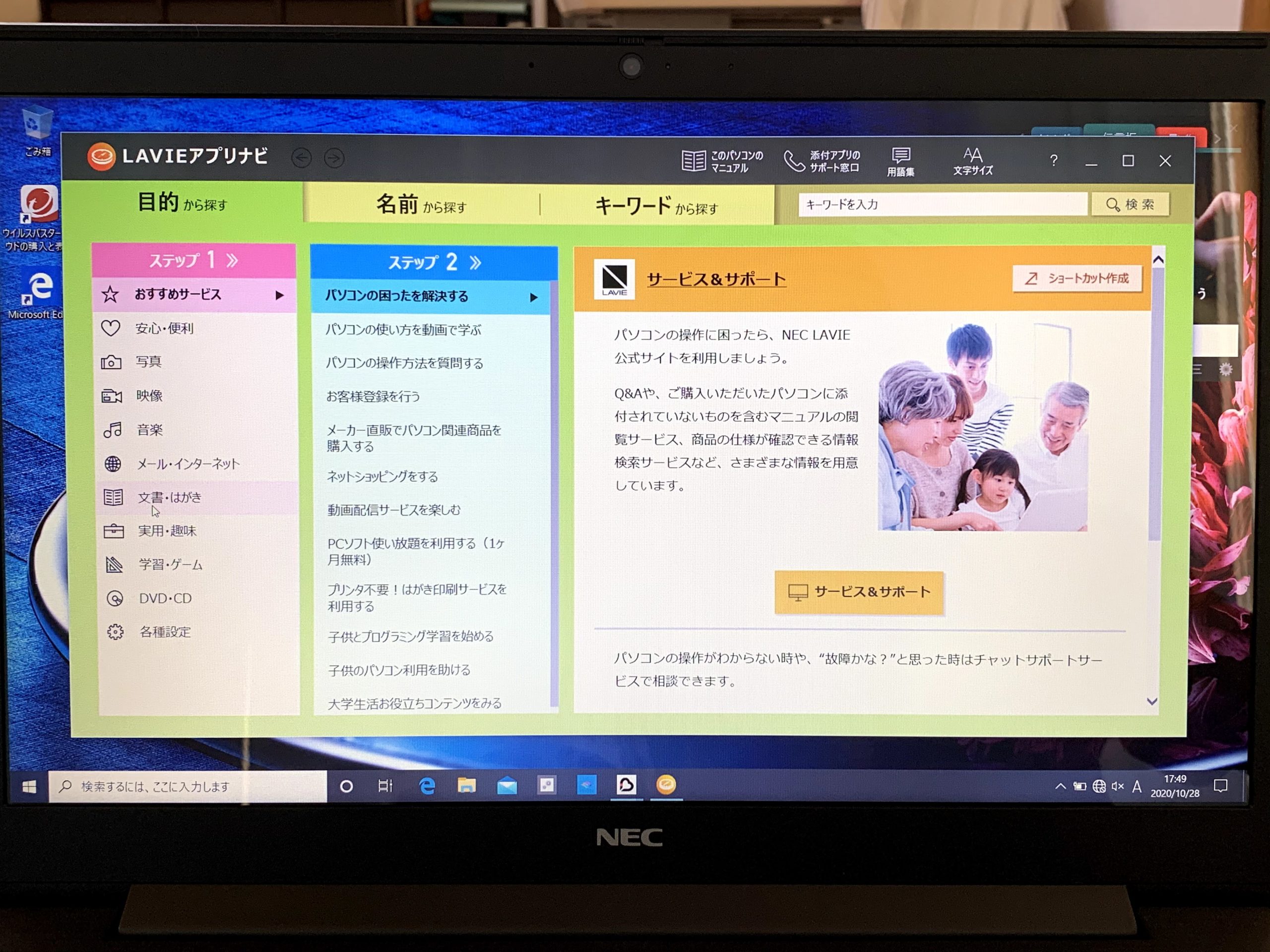This screenshot has width=1270, height=952.
Task: Expand the おすすめサービス arrow
Action: [280, 296]
